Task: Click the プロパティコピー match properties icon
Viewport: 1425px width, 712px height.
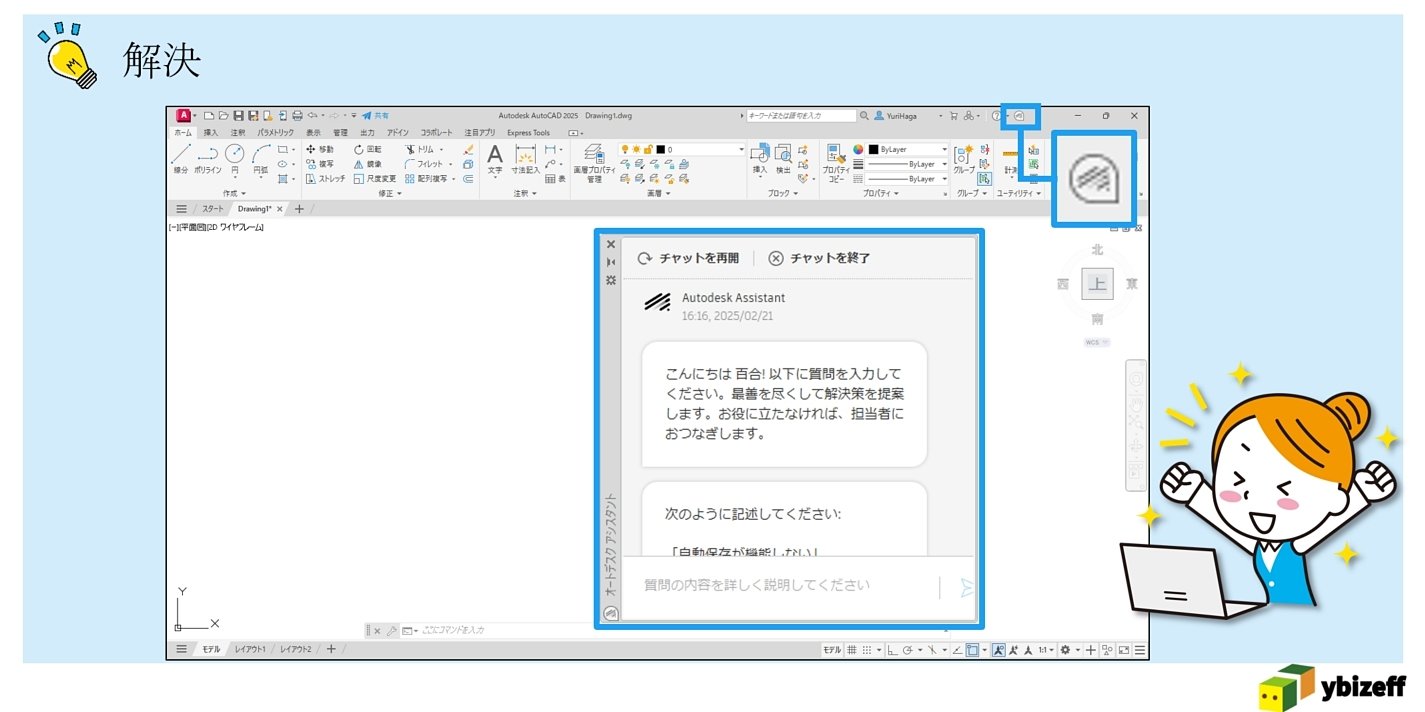Action: click(x=836, y=160)
